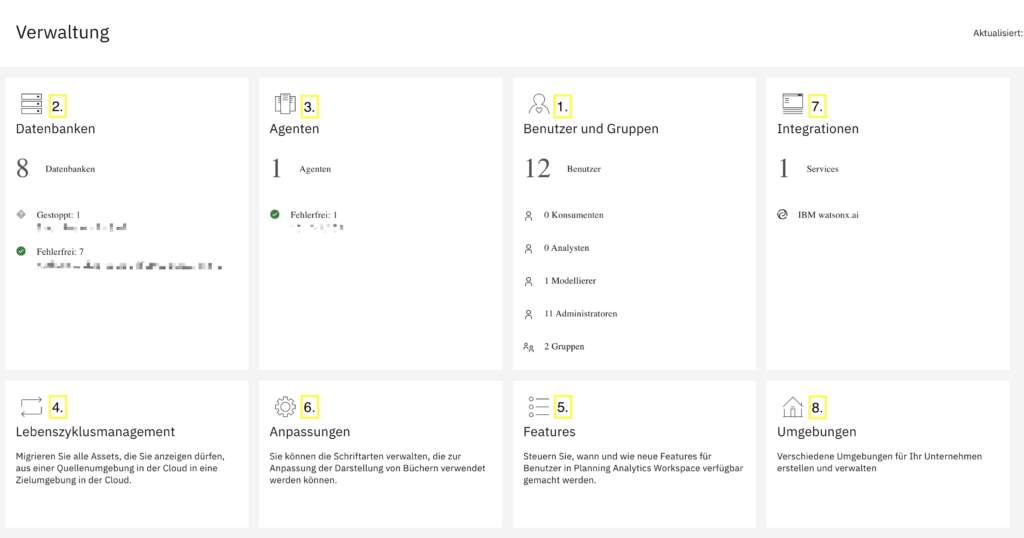Click the grey Gestoppt: 1 diamond icon
1024x538 pixels.
(21, 214)
